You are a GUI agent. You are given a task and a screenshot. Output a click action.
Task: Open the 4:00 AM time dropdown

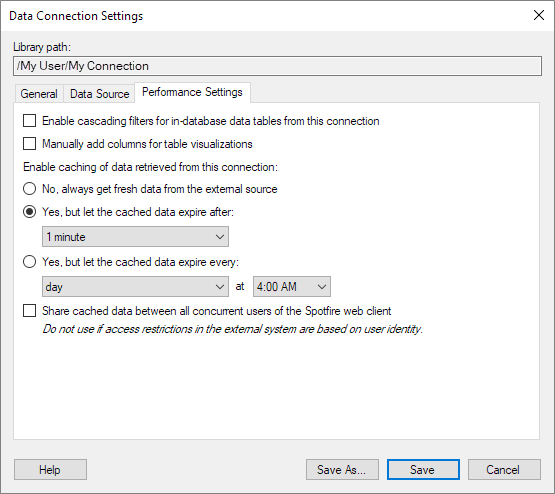click(x=292, y=287)
